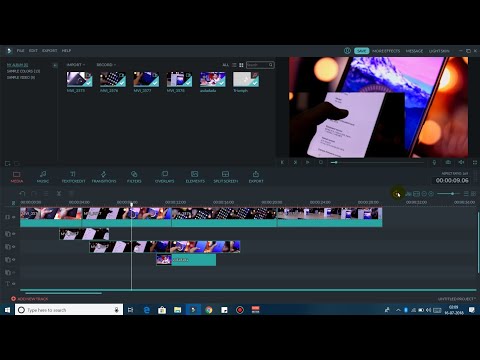Viewport: 480px width, 360px height.
Task: Click the preview progress slider
Action: [377, 162]
